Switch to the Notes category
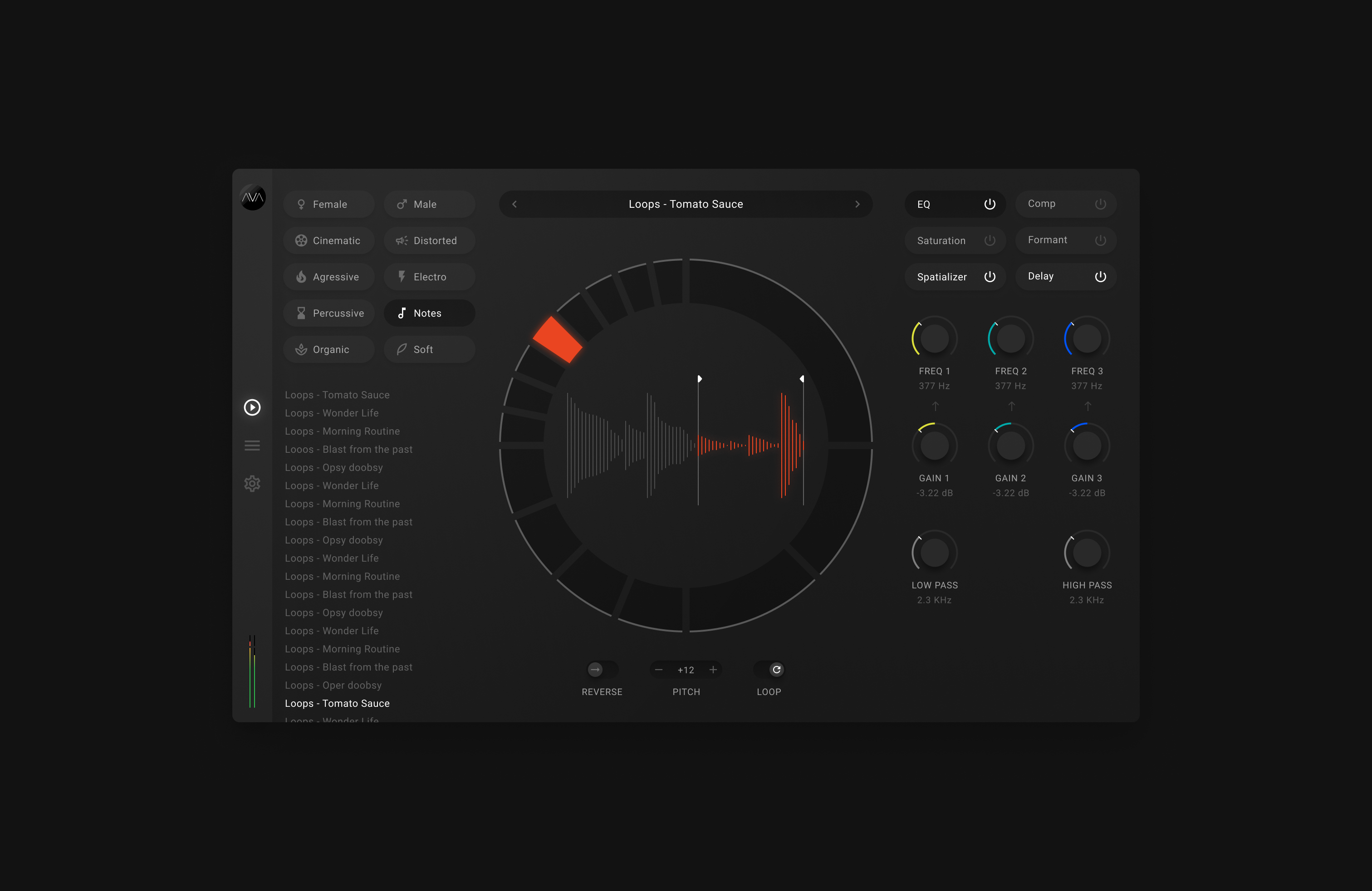The width and height of the screenshot is (1372, 891). click(429, 313)
